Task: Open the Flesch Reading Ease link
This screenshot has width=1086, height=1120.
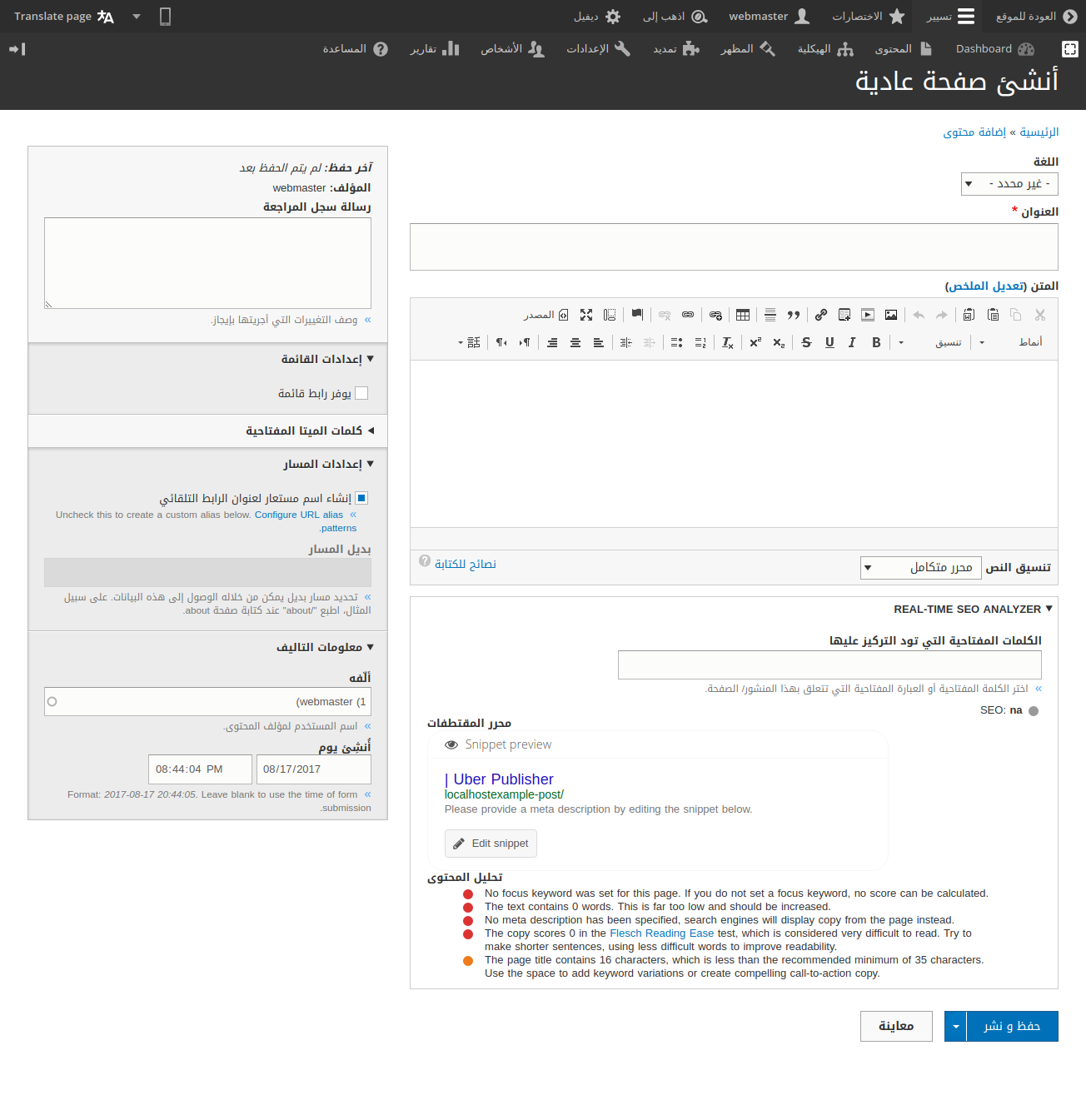Action: pos(661,933)
